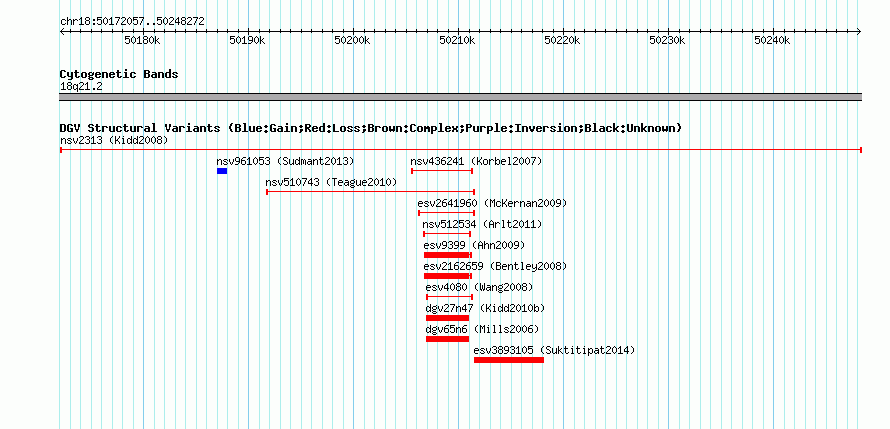Click the Cytogenetic Bands track title
890x429 pixels.
[x=119, y=74]
